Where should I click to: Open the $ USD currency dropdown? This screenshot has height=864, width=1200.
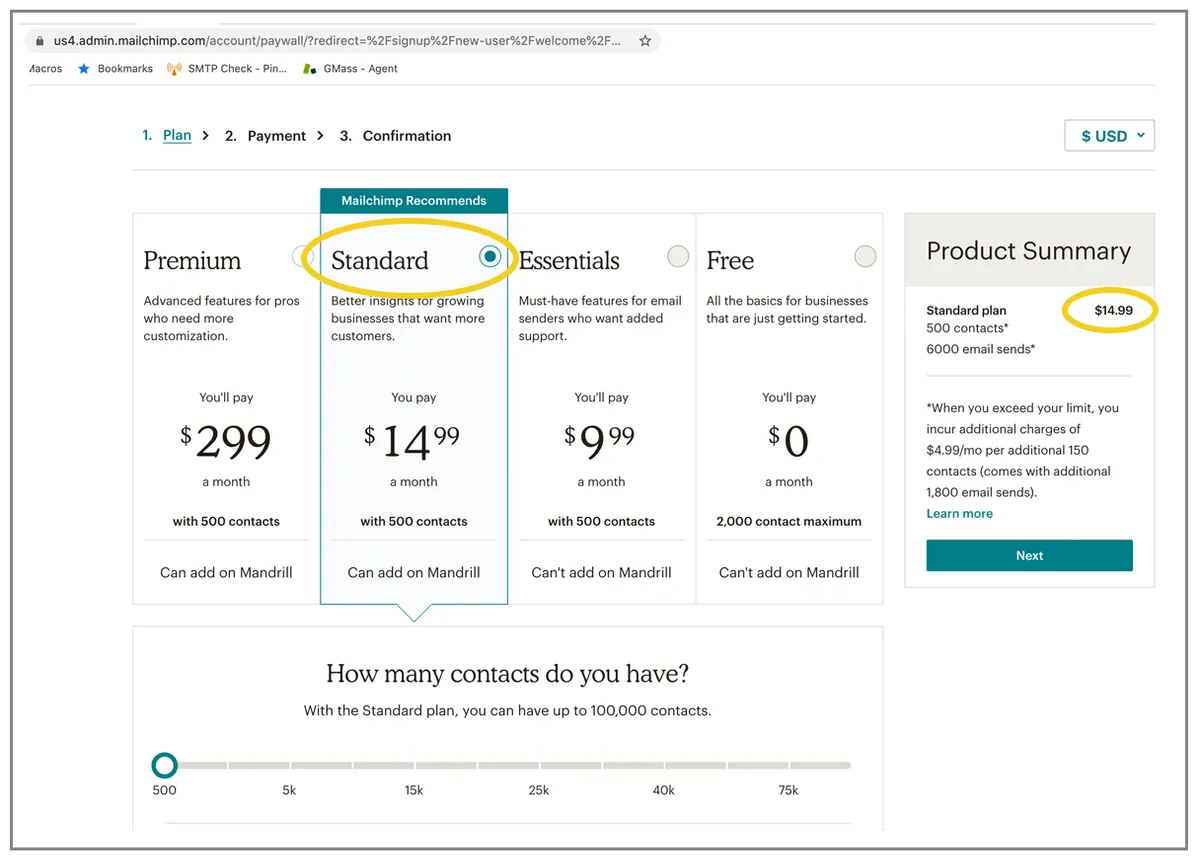pyautogui.click(x=1110, y=136)
